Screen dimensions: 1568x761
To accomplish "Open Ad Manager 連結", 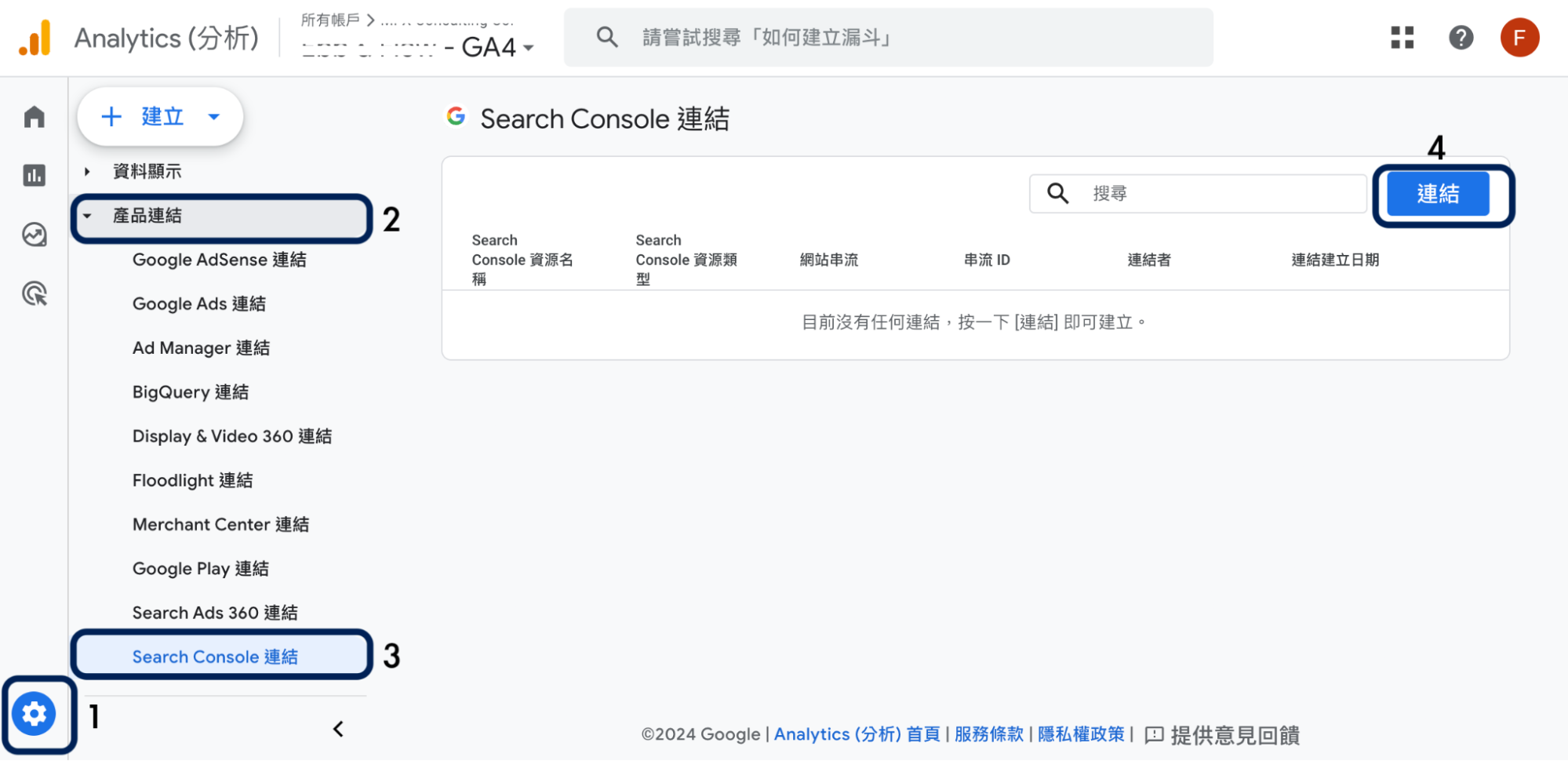I will (x=201, y=348).
